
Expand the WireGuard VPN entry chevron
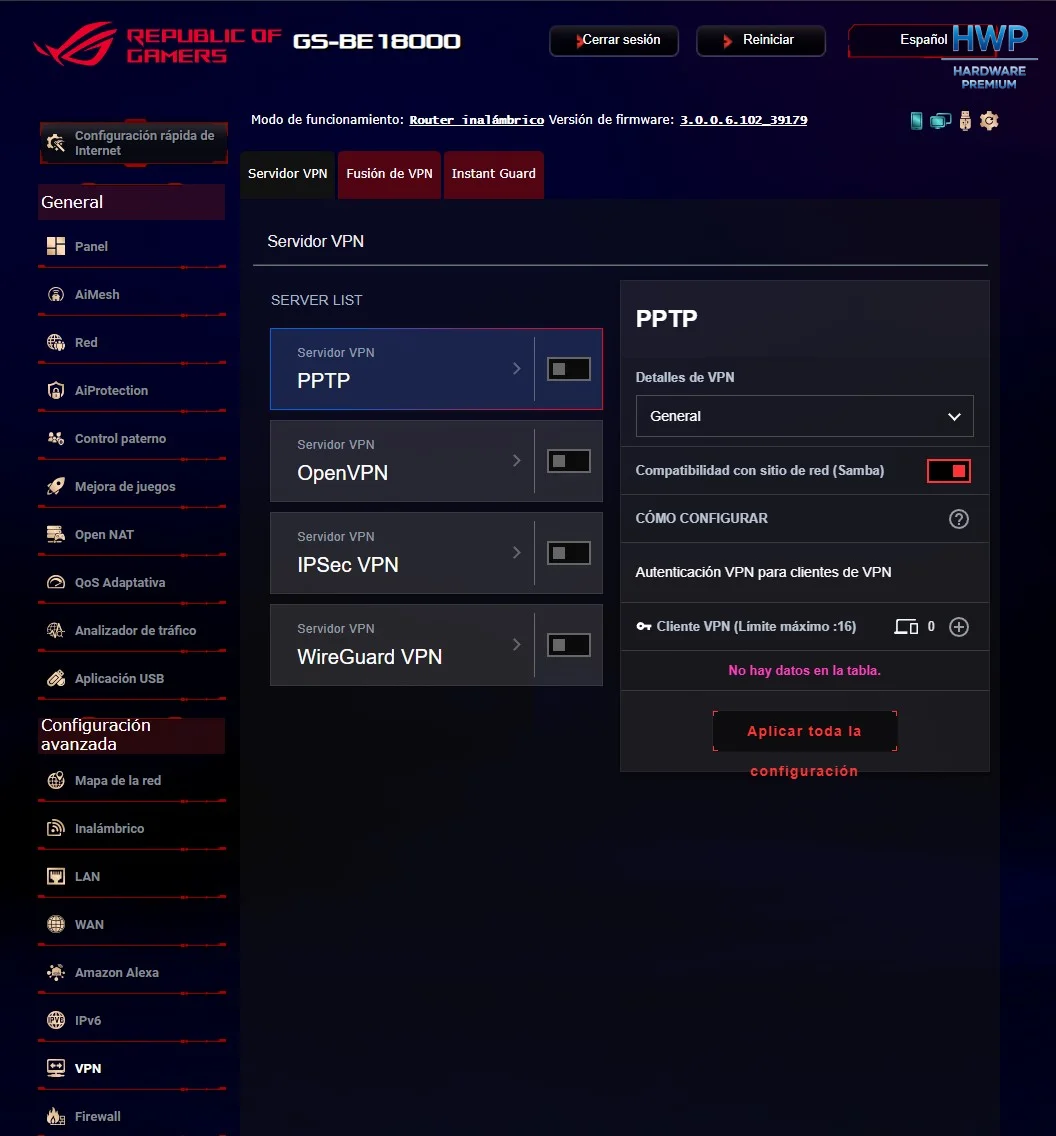(x=516, y=645)
